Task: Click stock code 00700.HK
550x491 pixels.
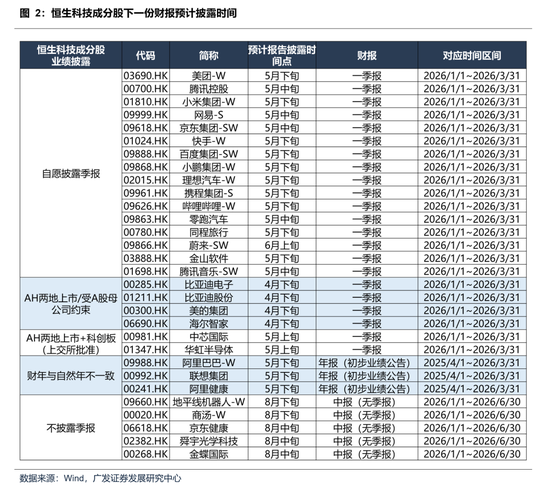Action: click(x=146, y=89)
